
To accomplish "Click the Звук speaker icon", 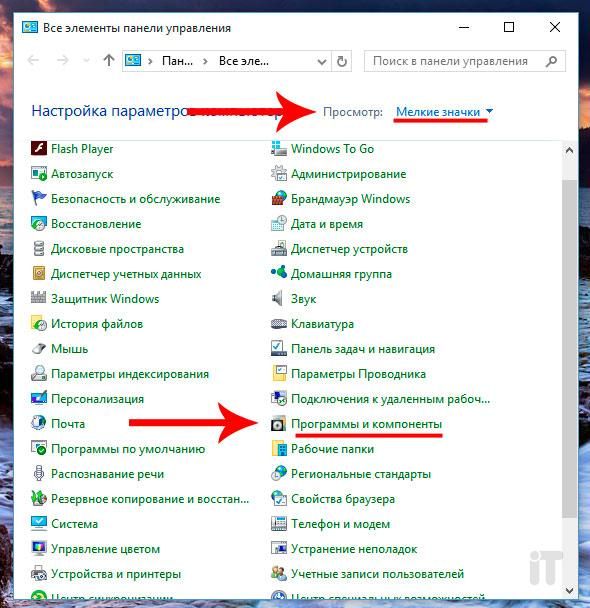I will point(278,299).
